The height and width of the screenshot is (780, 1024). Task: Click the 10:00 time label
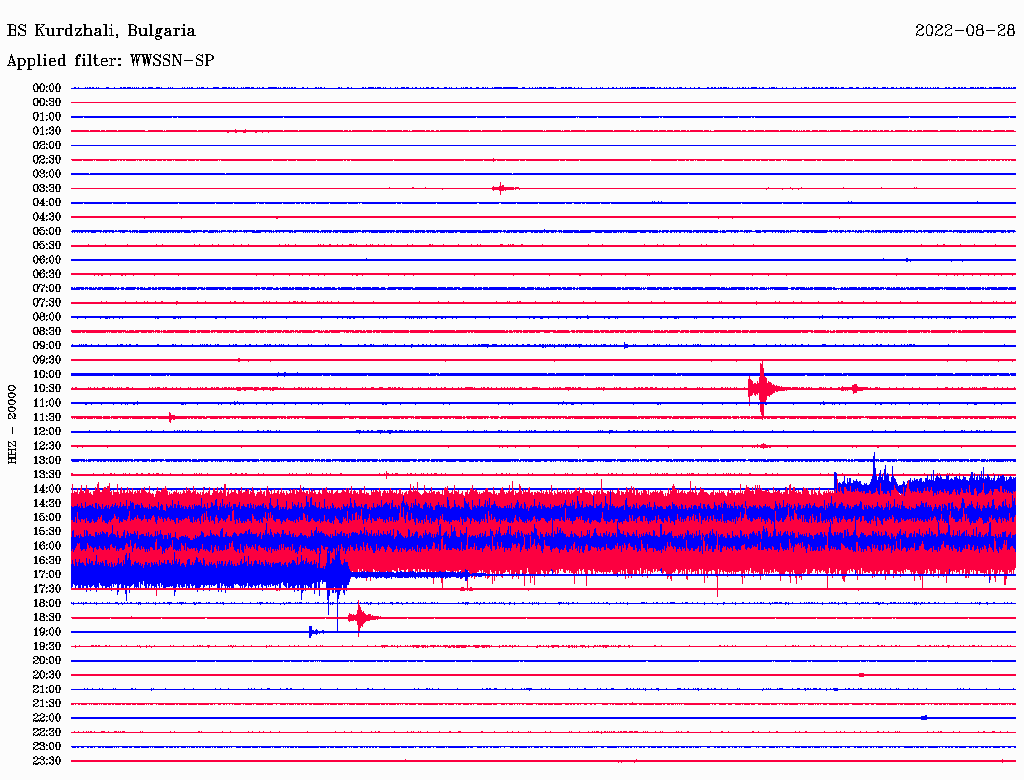pos(47,374)
